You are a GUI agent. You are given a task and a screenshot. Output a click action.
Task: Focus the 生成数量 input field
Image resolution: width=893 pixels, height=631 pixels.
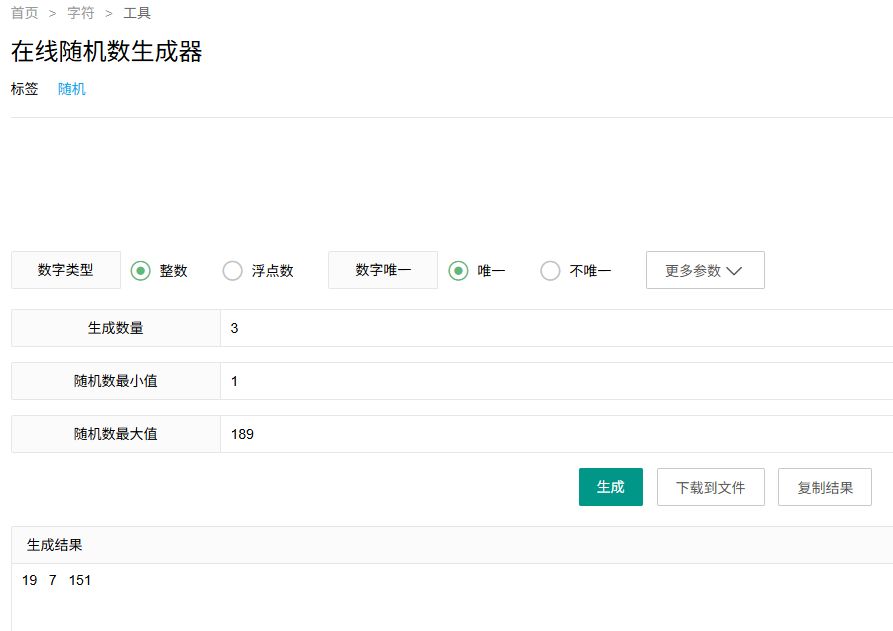click(x=556, y=328)
